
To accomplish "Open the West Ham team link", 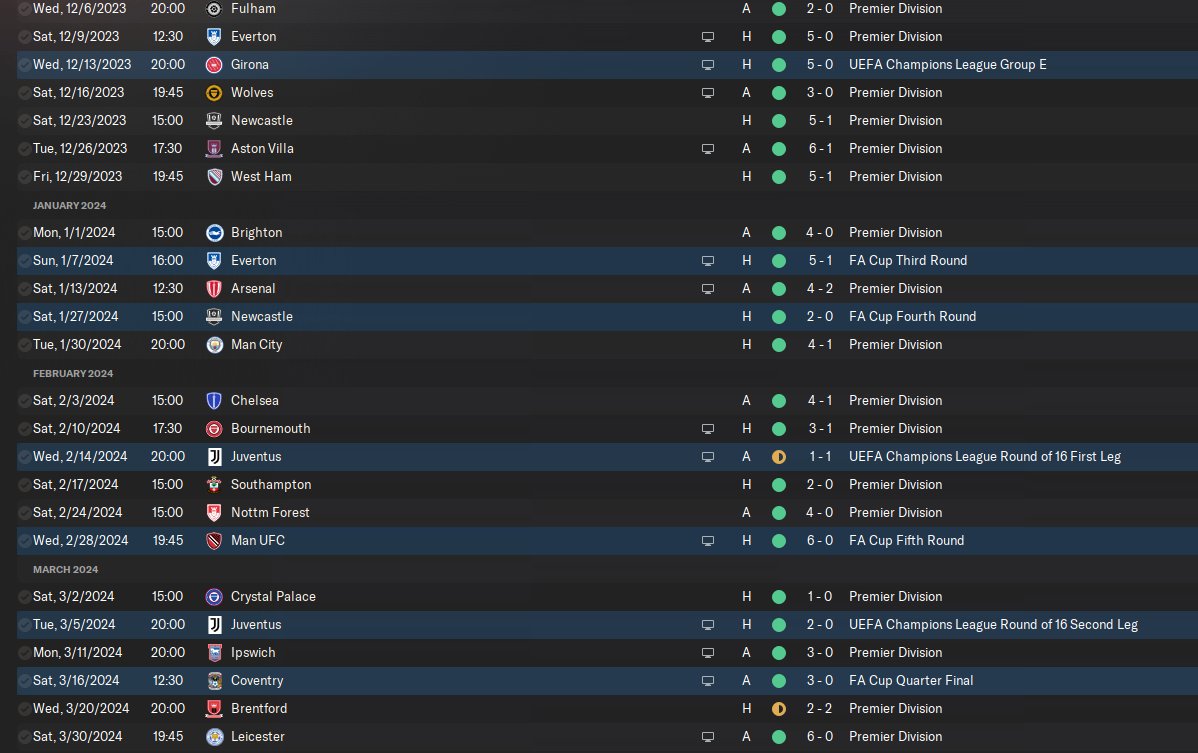I will (261, 176).
